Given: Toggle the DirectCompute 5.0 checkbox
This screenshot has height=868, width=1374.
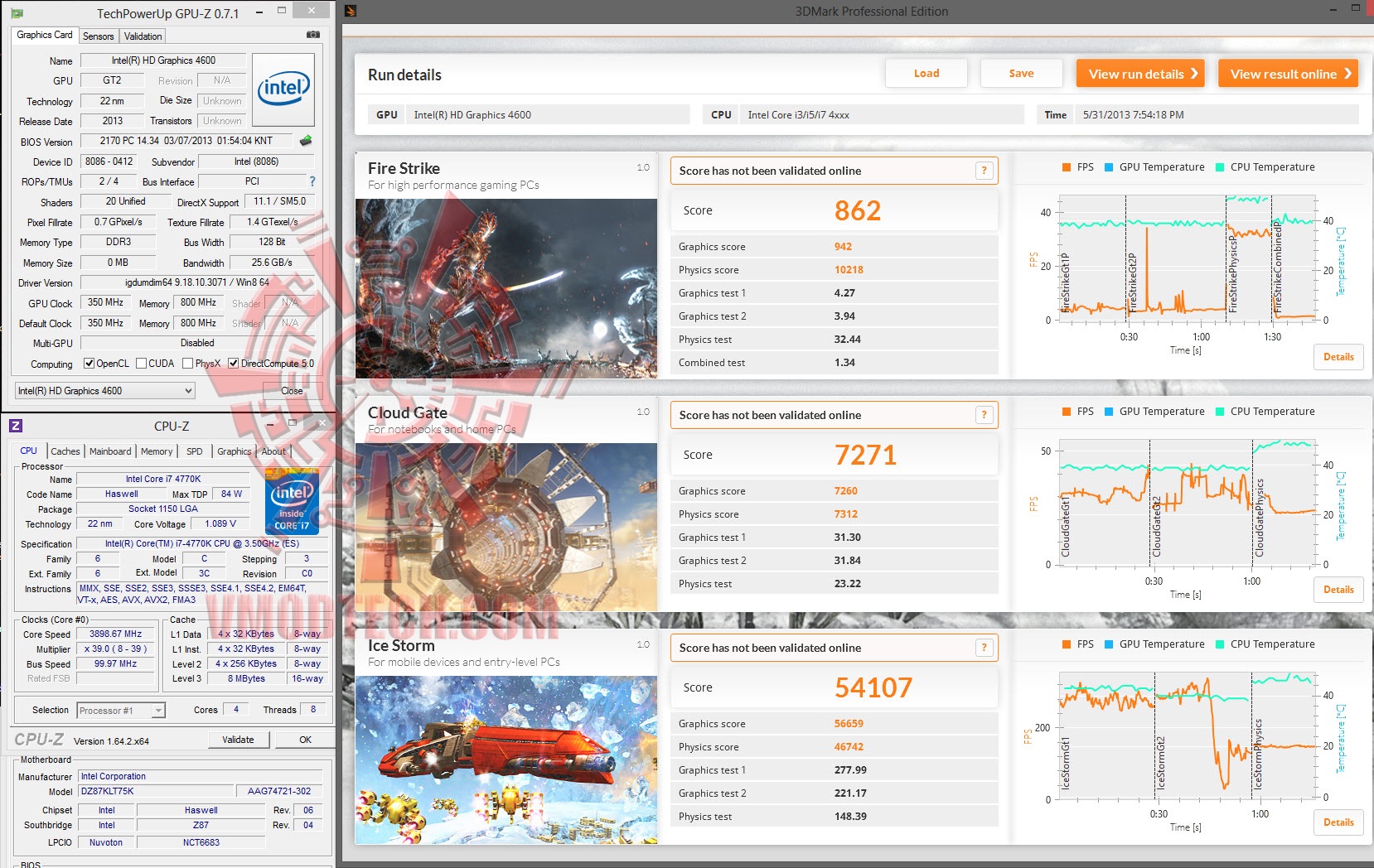Looking at the screenshot, I should pos(234,364).
